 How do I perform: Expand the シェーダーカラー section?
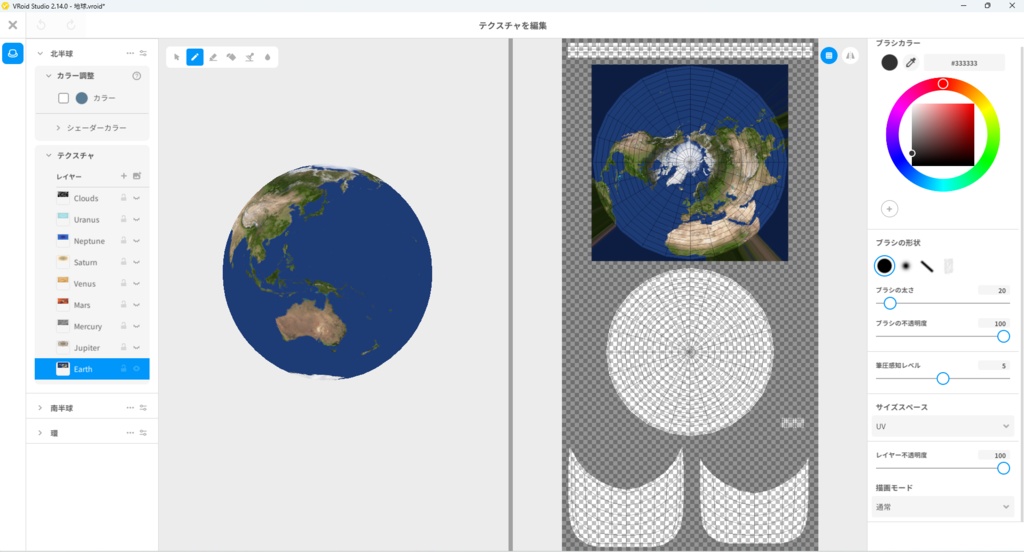click(58, 128)
